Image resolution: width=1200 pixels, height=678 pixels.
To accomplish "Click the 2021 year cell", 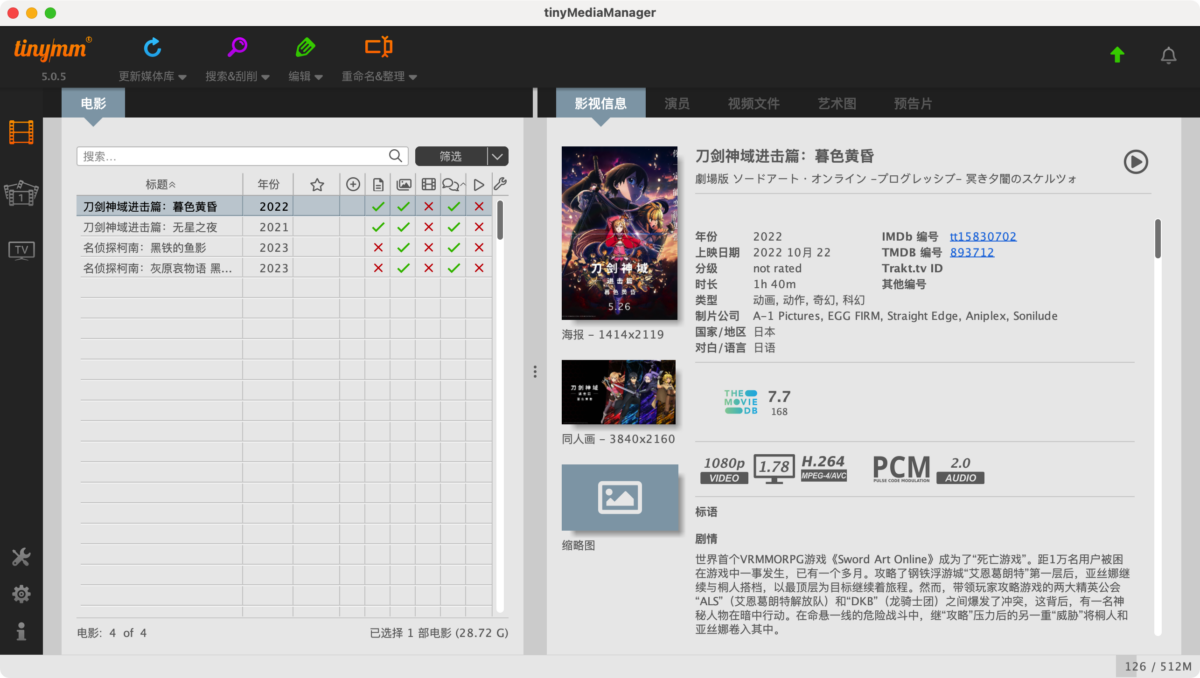I will coord(274,227).
